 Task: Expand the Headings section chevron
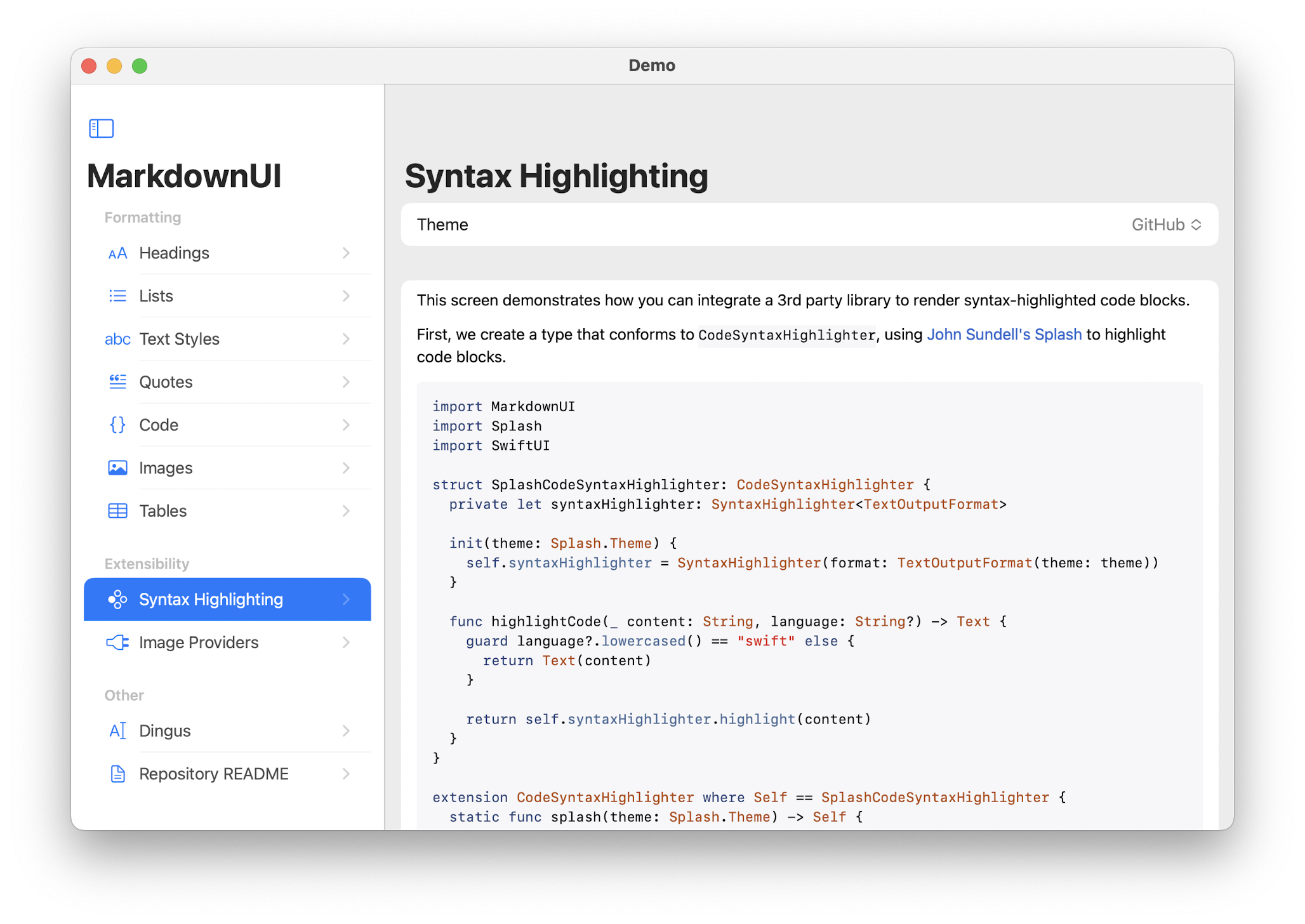coord(345,253)
